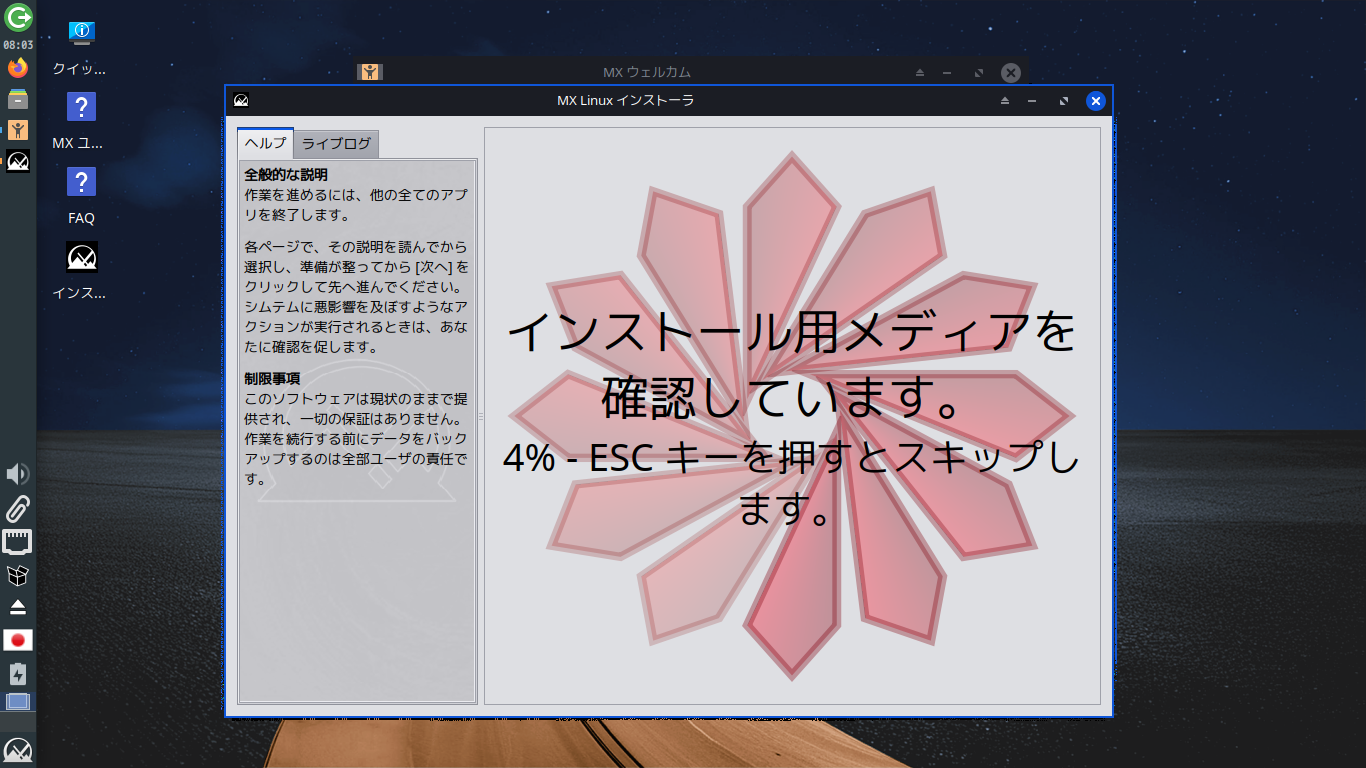Select the MX installer taskbar icon in the panel

pos(18,160)
